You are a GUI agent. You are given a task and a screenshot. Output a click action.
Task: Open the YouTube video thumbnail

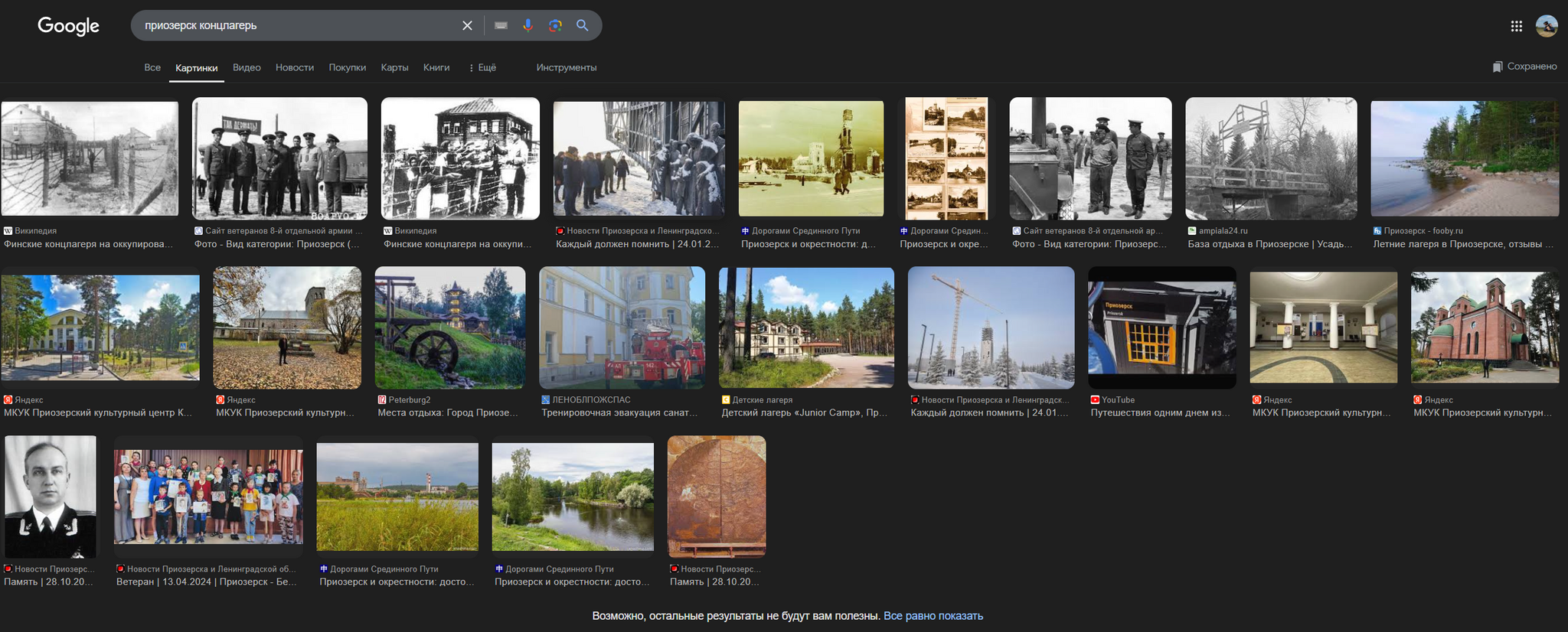pos(1162,327)
